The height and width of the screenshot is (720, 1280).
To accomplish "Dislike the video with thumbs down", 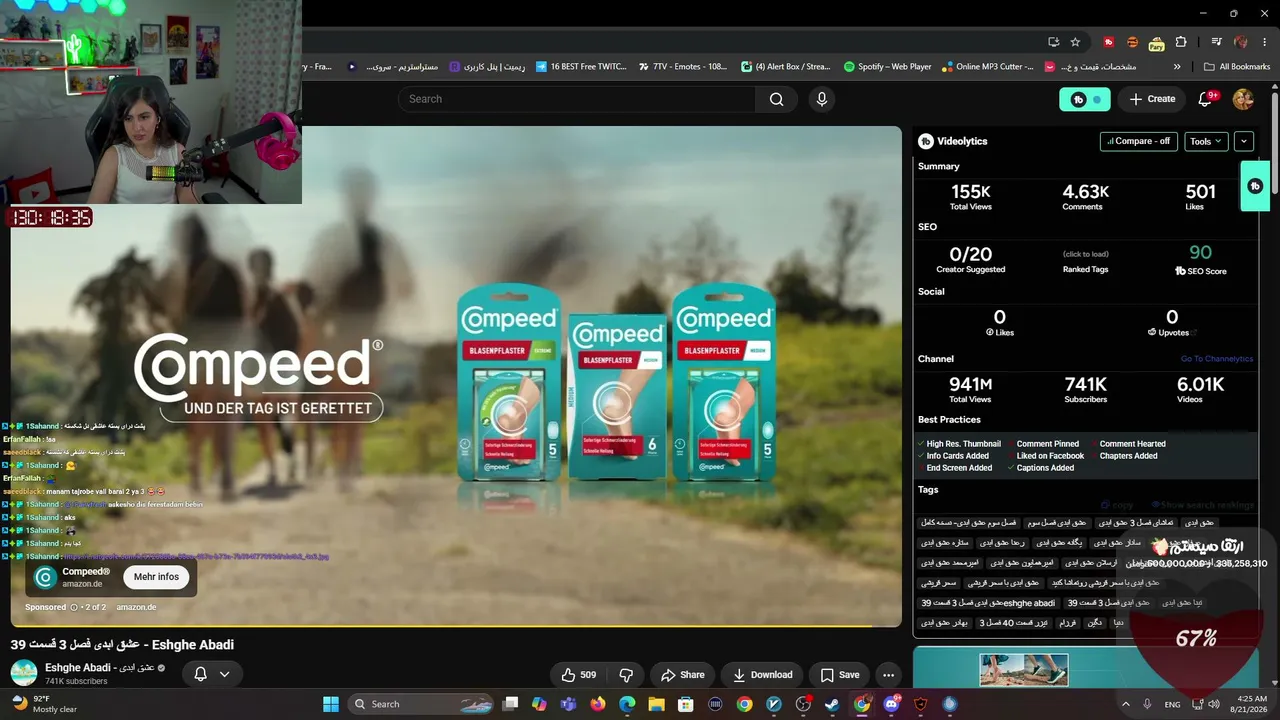I will [626, 675].
